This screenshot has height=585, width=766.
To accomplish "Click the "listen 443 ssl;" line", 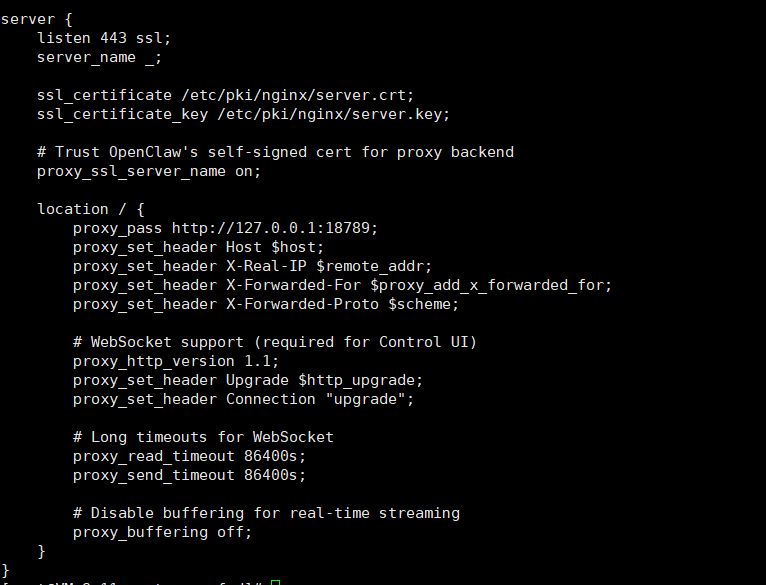I will (x=104, y=38).
